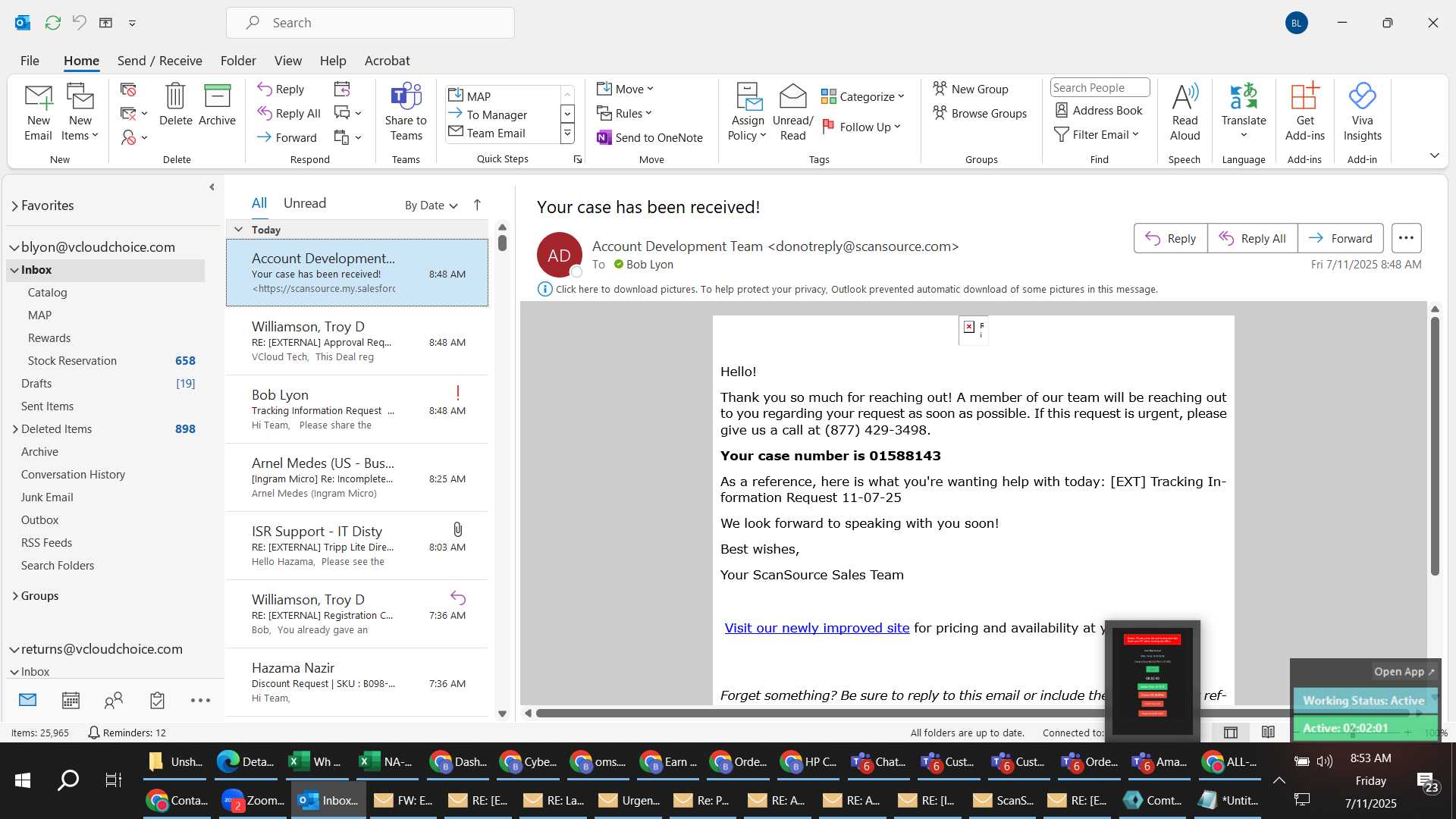Expand the Deleted Items folder

click(14, 429)
